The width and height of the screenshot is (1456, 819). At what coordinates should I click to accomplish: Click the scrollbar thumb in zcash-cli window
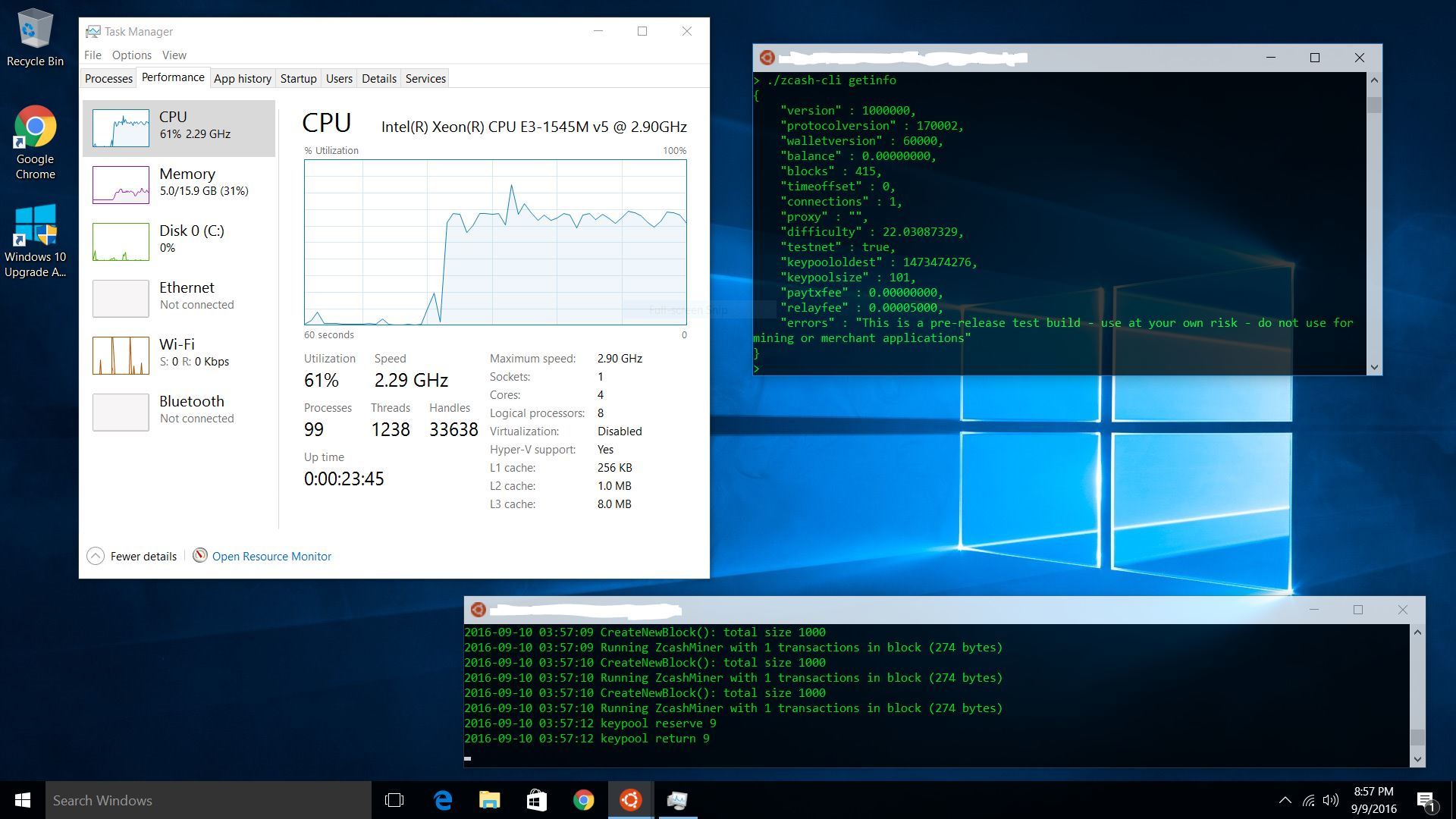(1374, 105)
